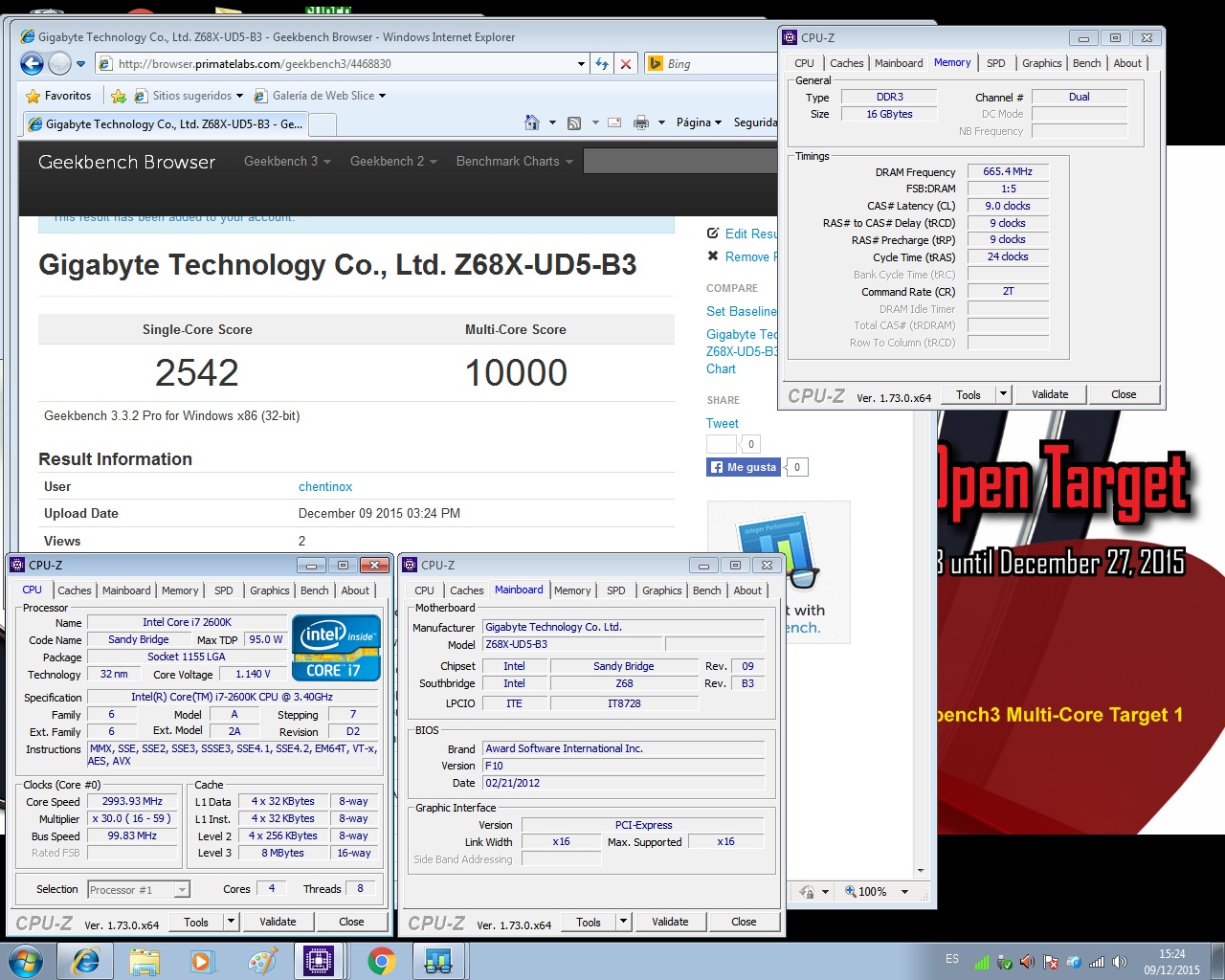The image size is (1225, 980).
Task: Open Internet Explorer from the taskbar
Action: [x=86, y=961]
